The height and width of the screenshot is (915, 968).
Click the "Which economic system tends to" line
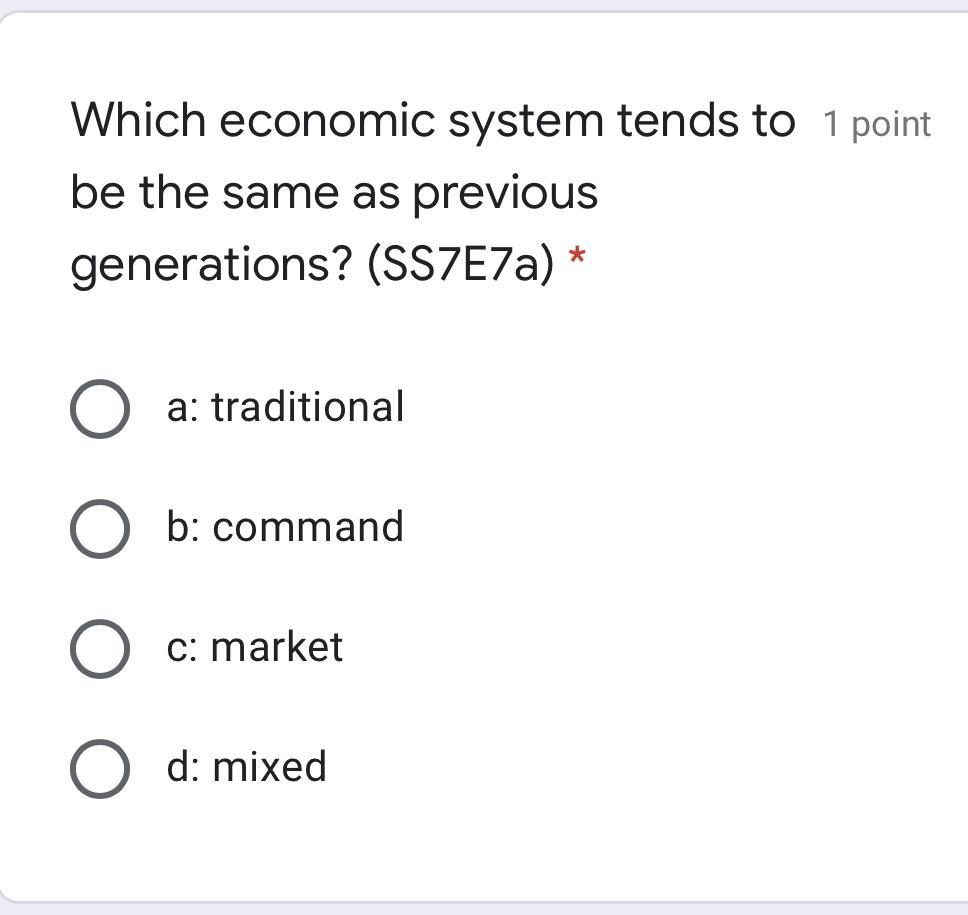432,121
